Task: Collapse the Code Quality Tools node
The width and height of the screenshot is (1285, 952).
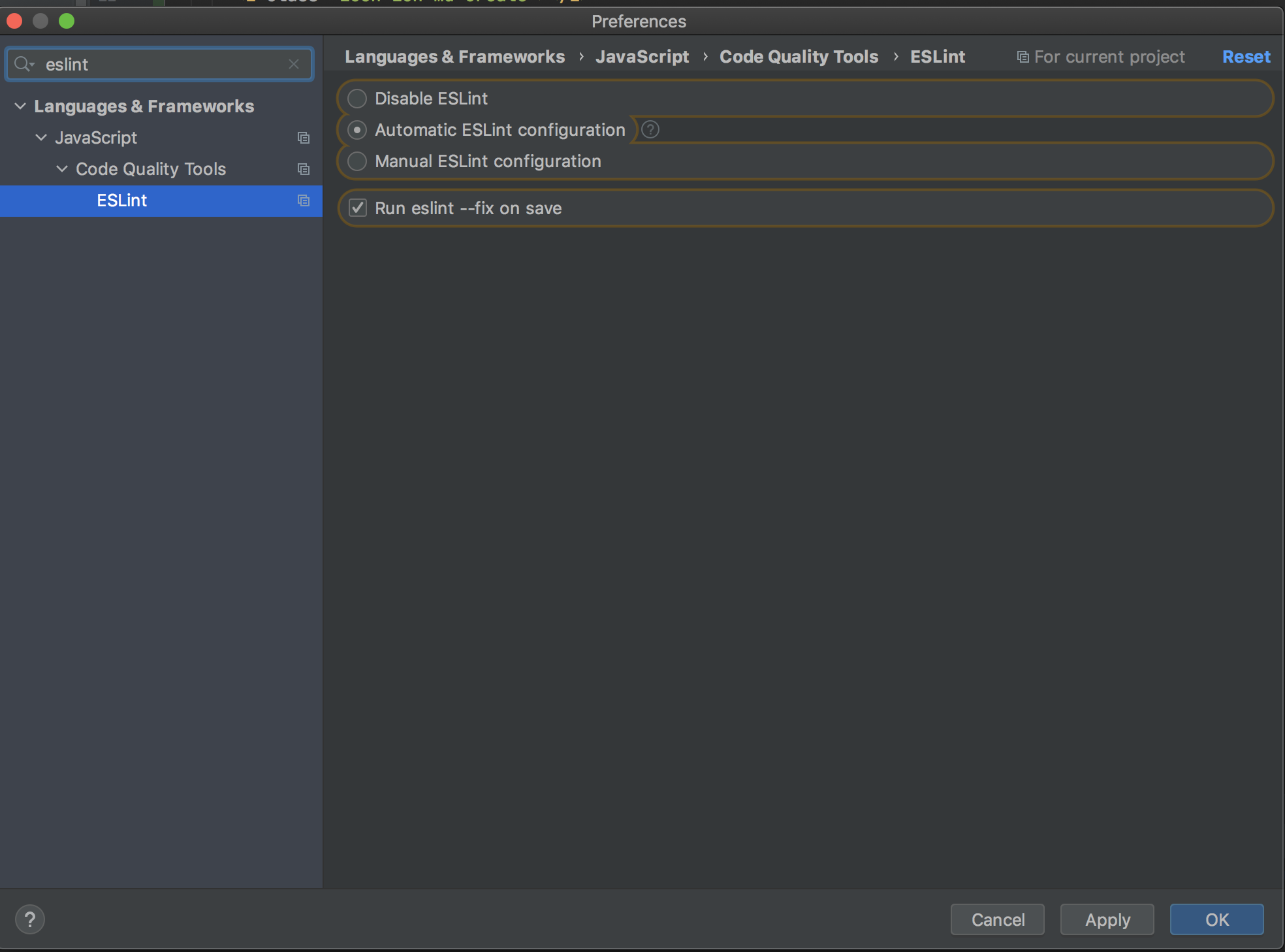Action: tap(62, 168)
